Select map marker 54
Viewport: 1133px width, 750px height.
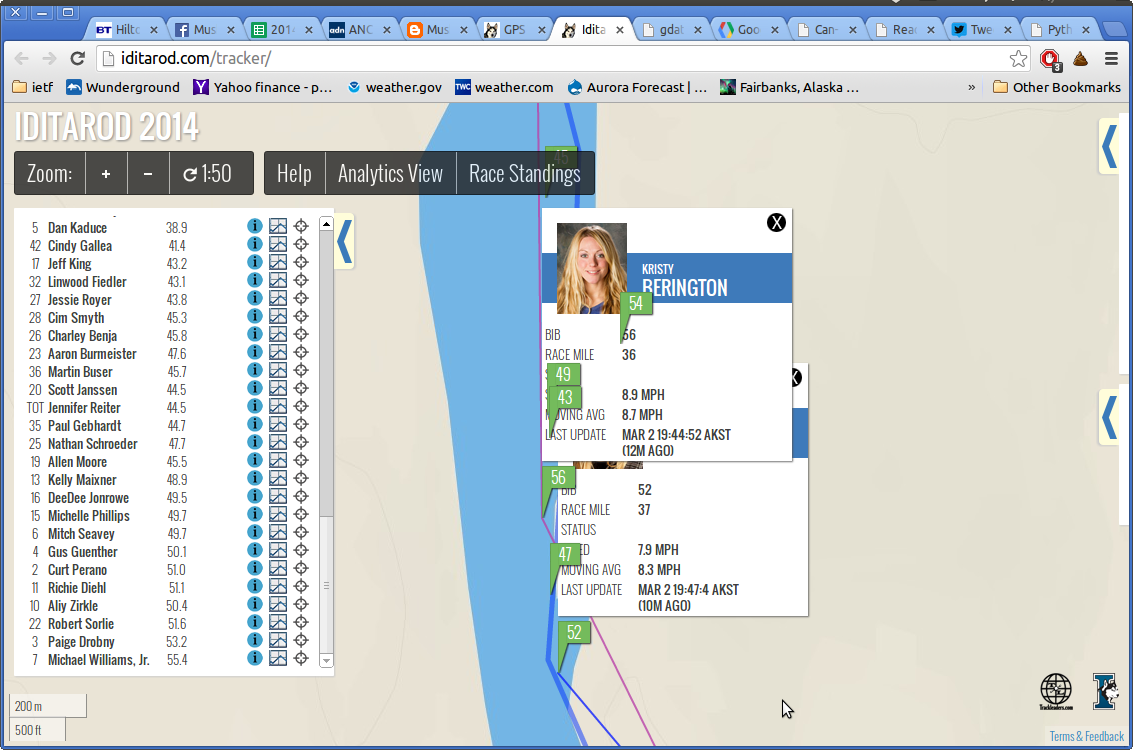636,303
